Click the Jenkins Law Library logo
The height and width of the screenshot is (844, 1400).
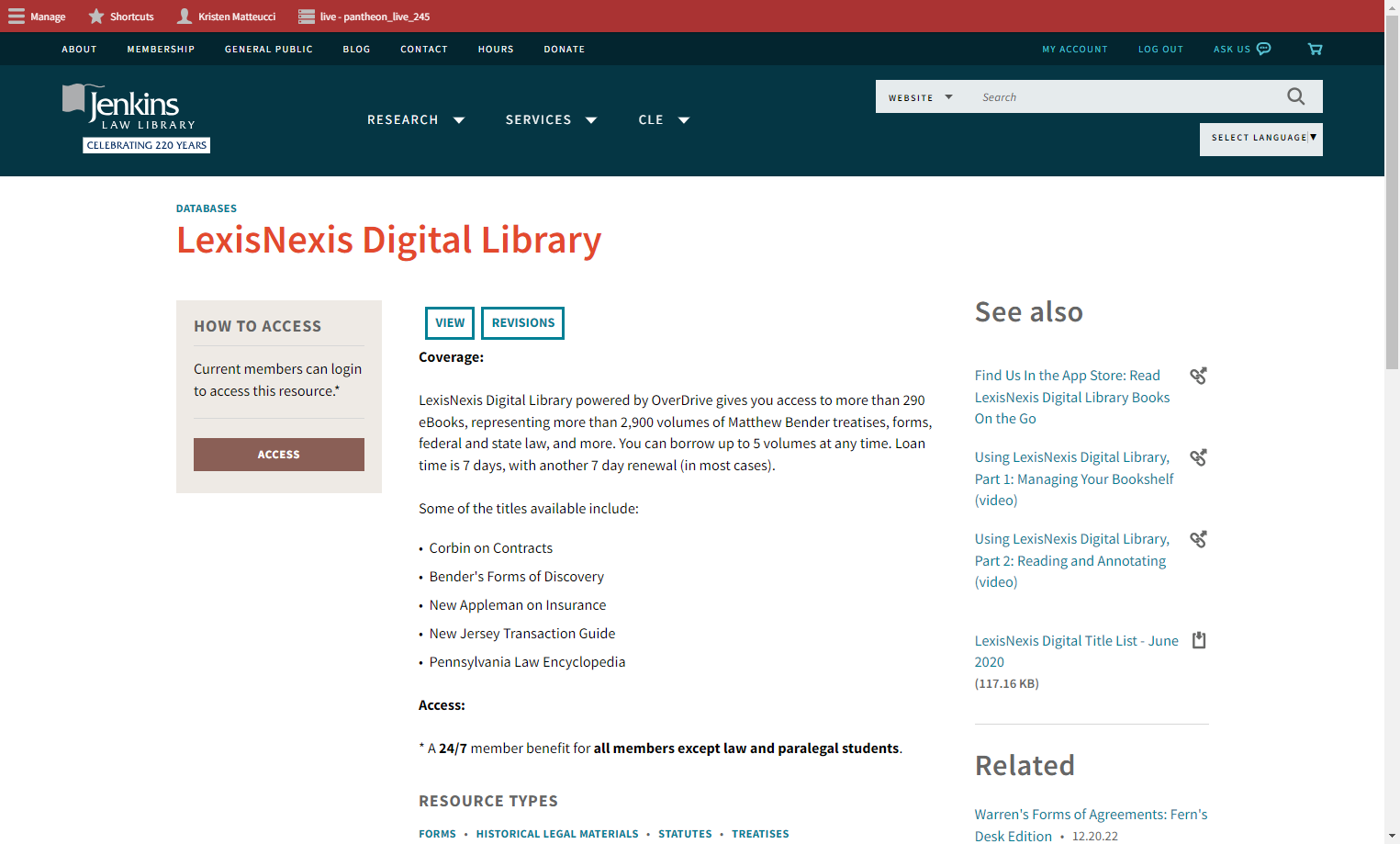click(x=136, y=118)
